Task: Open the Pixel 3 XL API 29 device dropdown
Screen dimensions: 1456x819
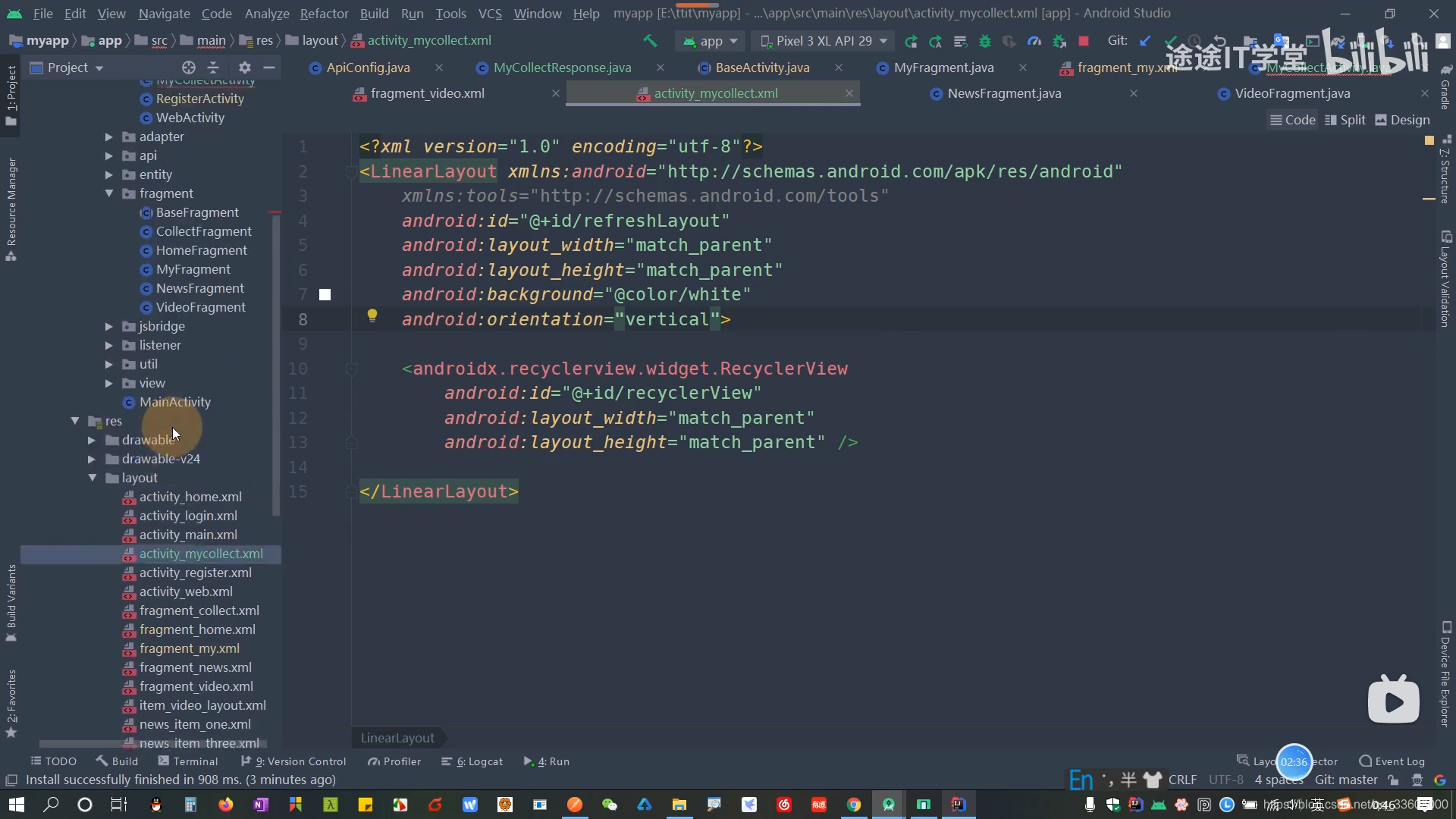Action: pyautogui.click(x=824, y=41)
